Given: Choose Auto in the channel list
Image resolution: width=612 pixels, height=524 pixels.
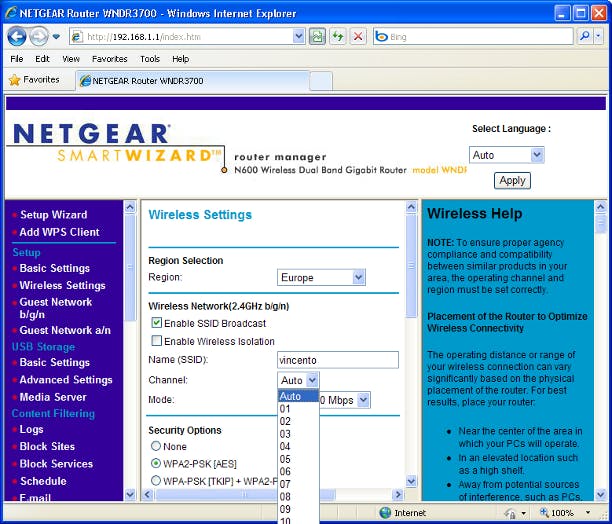Looking at the screenshot, I should click(298, 396).
